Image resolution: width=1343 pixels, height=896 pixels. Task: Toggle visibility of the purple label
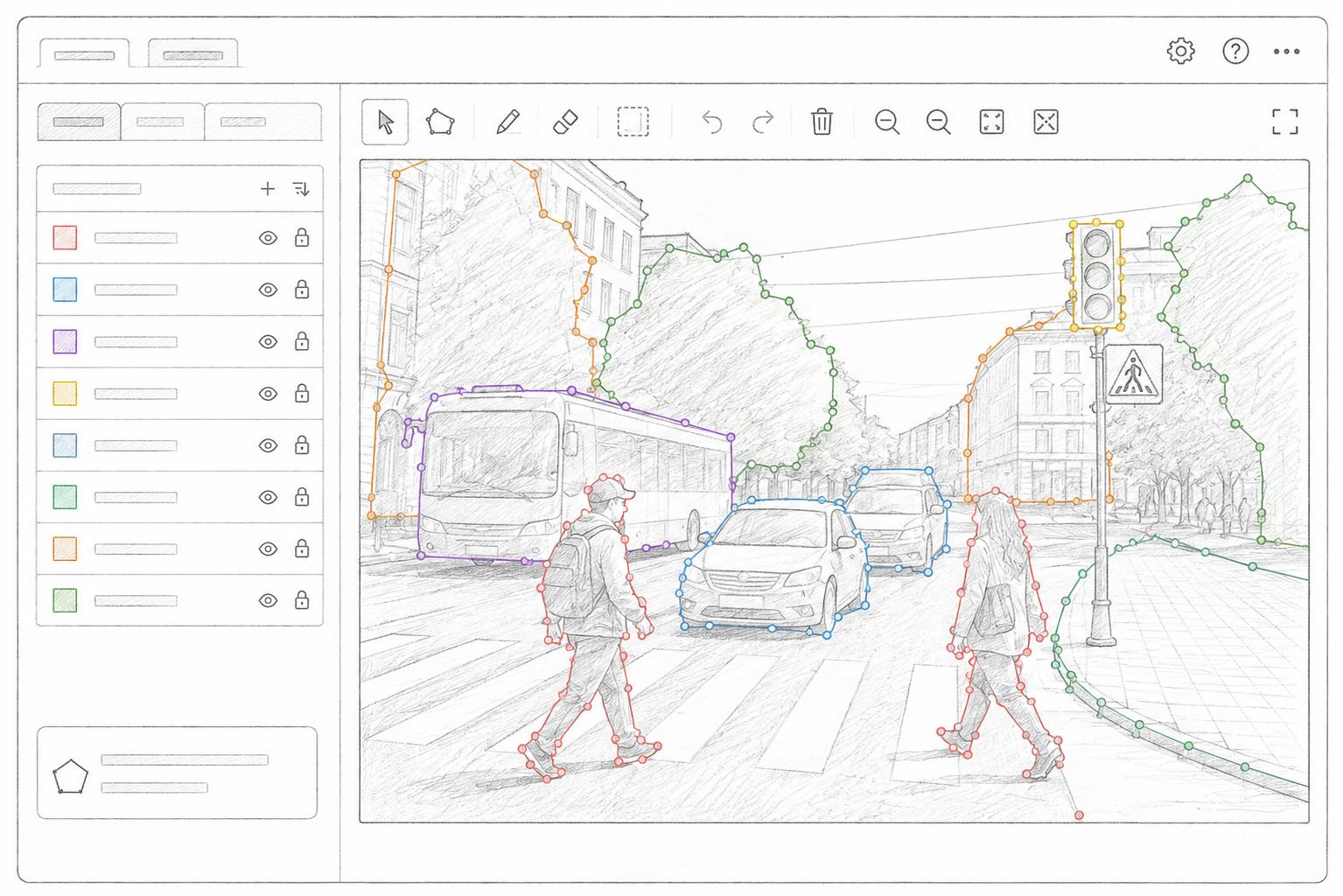(268, 341)
